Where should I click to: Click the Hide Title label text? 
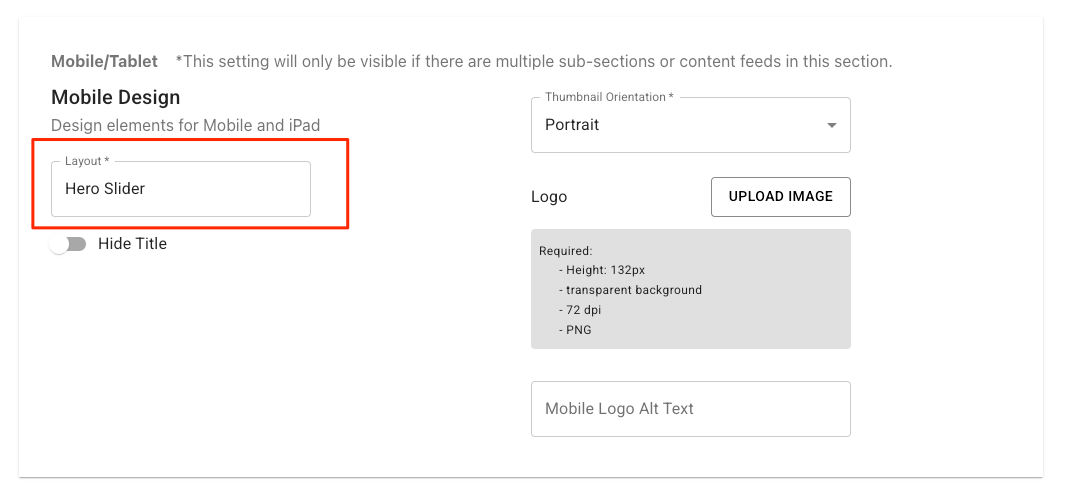point(133,244)
